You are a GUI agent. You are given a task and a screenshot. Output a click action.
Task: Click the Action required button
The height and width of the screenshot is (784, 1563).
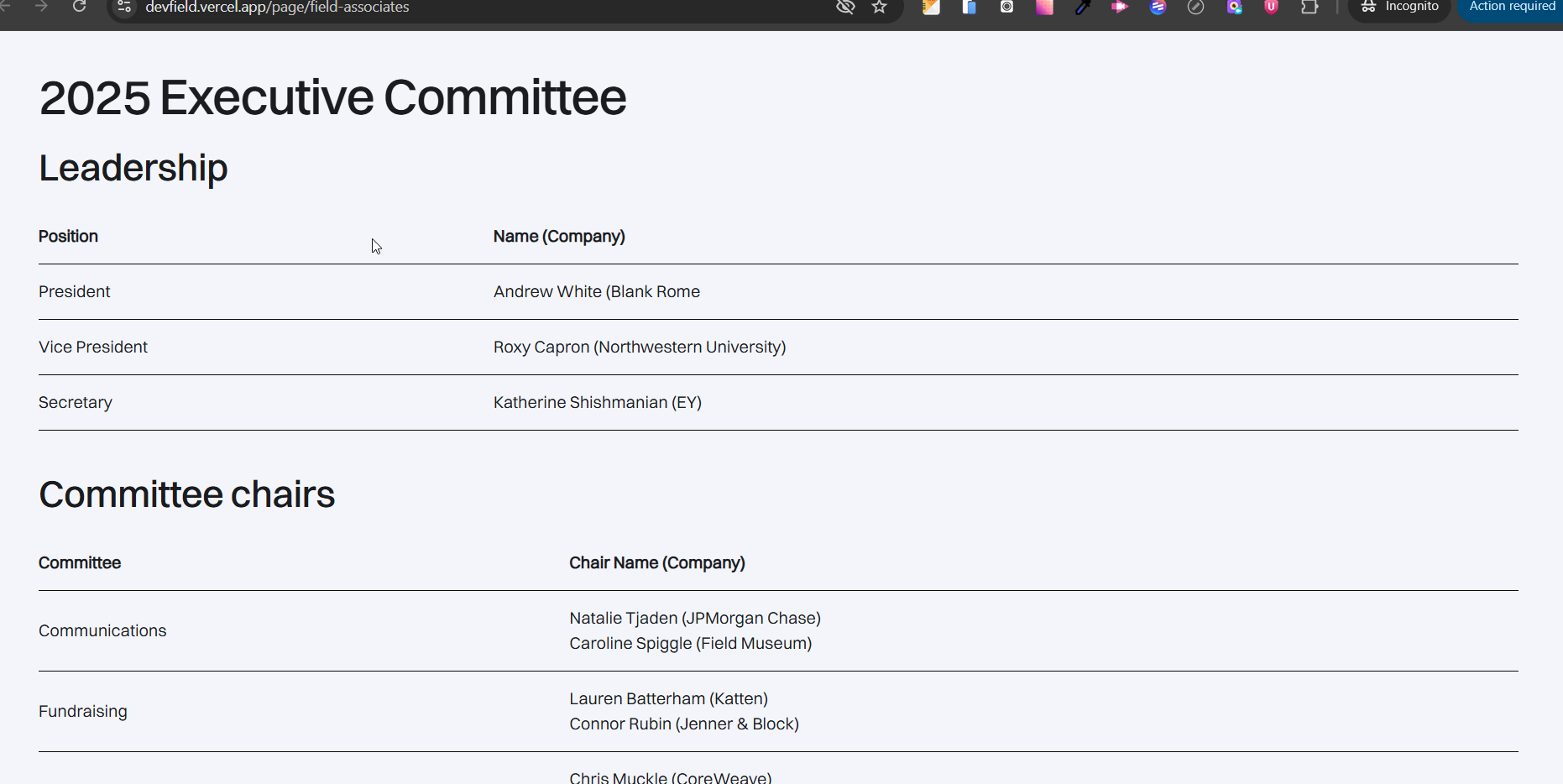tap(1512, 7)
